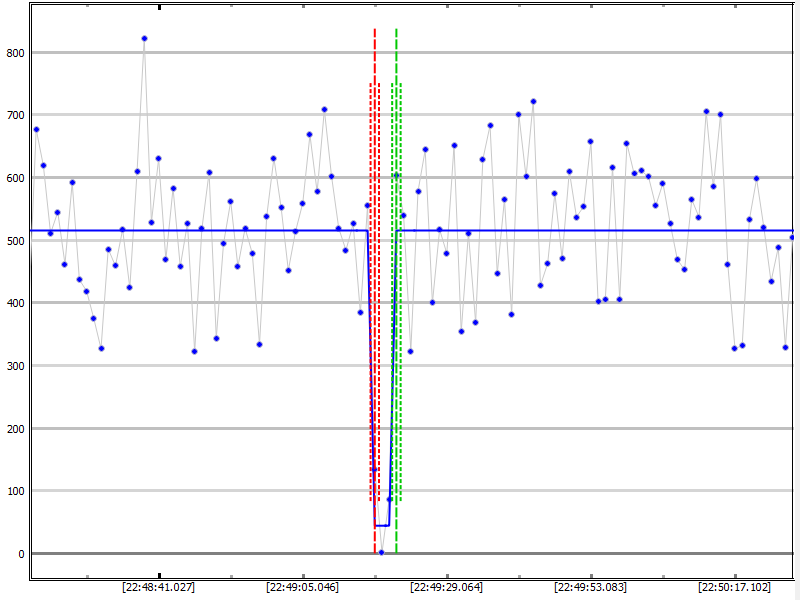
Task: Select the last data point at right edge
Action: (792, 237)
